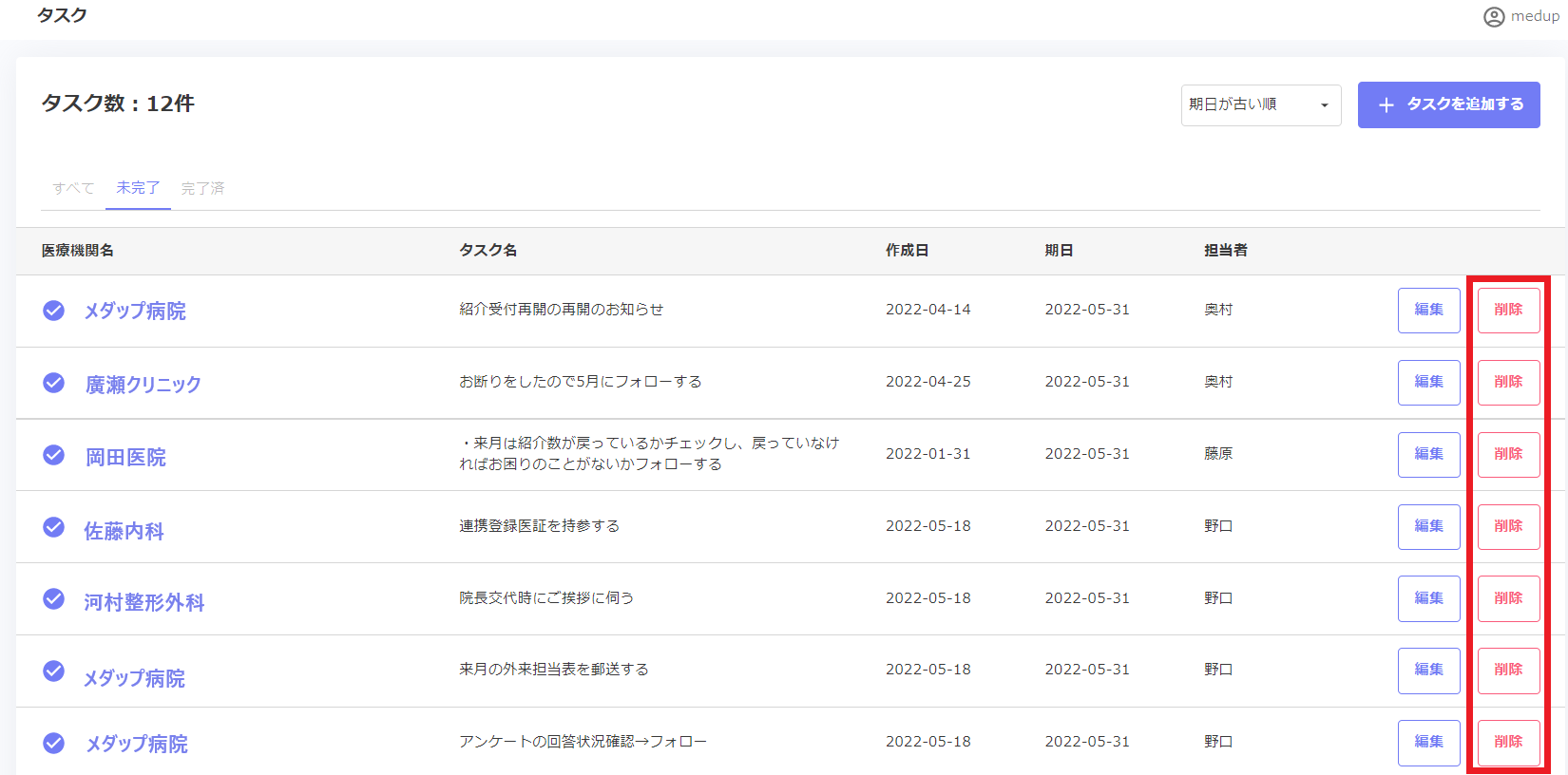Open the 河村整形外科 link
Image resolution: width=1568 pixels, height=775 pixels.
[144, 602]
